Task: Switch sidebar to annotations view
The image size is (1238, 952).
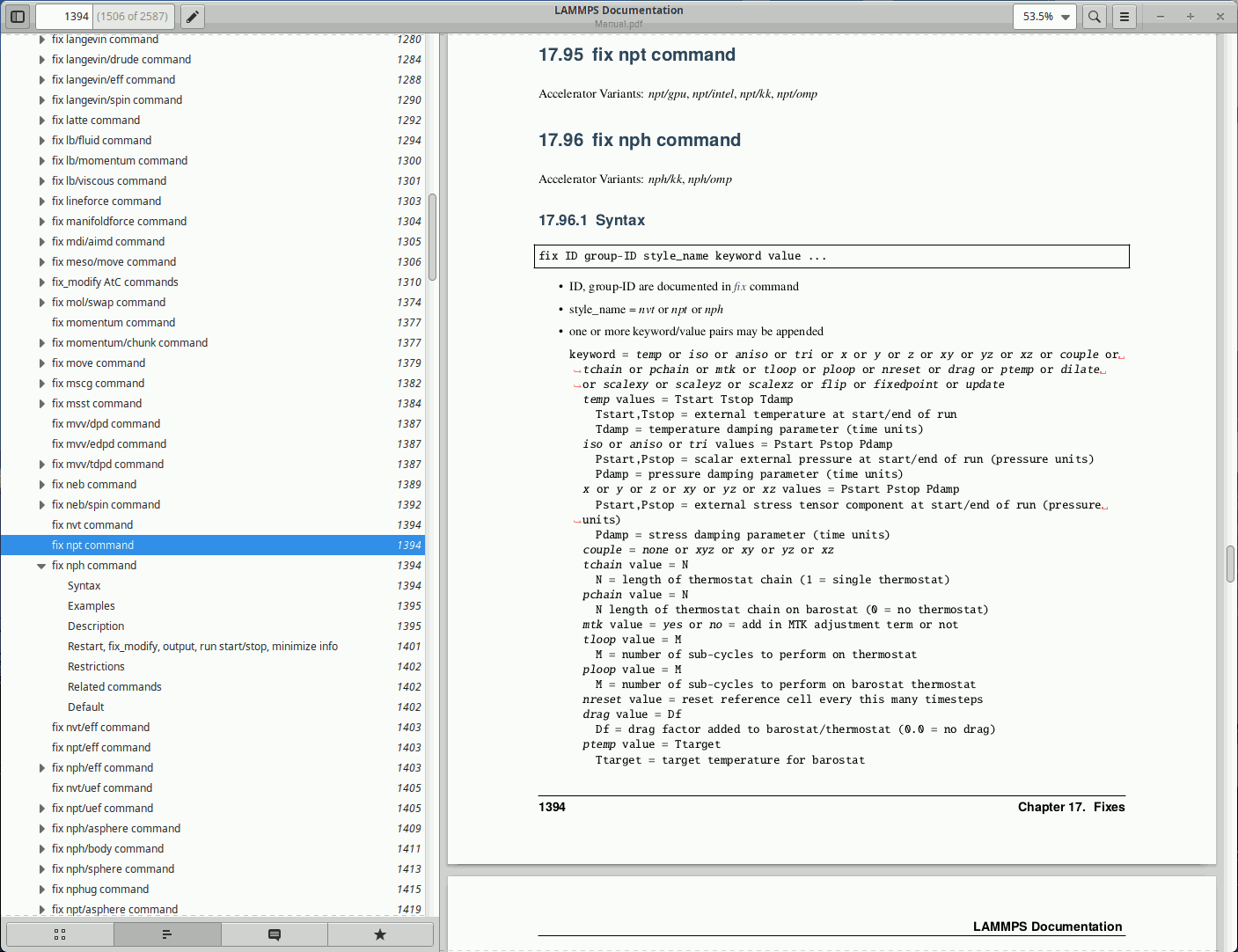Action: [274, 934]
